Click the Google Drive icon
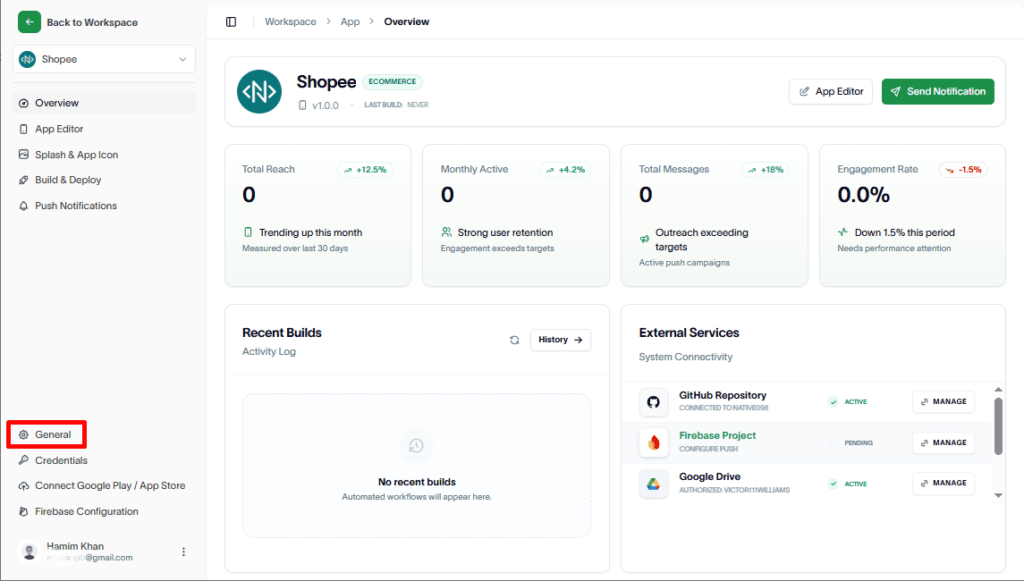 (653, 484)
